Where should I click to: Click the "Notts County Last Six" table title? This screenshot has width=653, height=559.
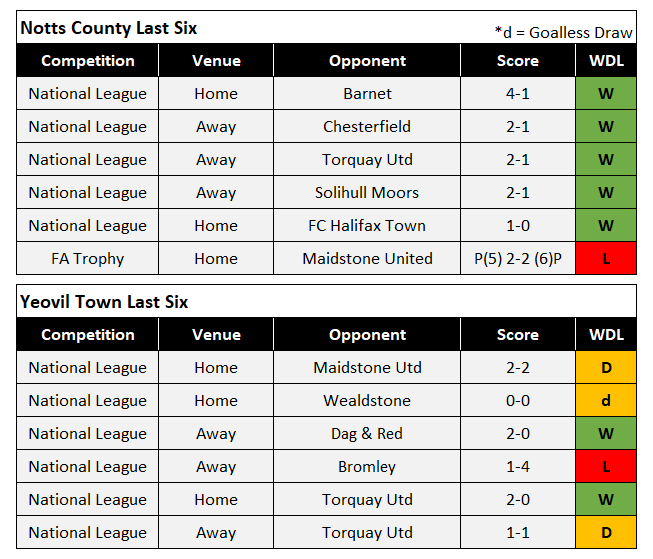click(109, 28)
